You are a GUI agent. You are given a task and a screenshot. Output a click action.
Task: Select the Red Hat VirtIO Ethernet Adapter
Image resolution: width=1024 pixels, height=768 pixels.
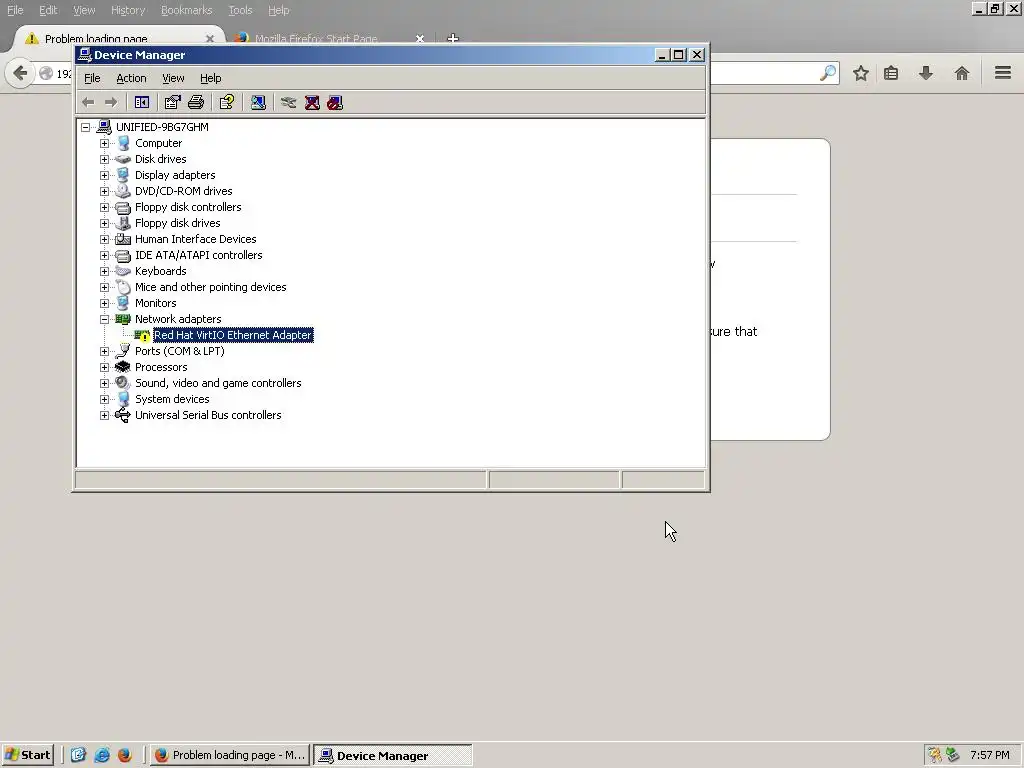233,335
